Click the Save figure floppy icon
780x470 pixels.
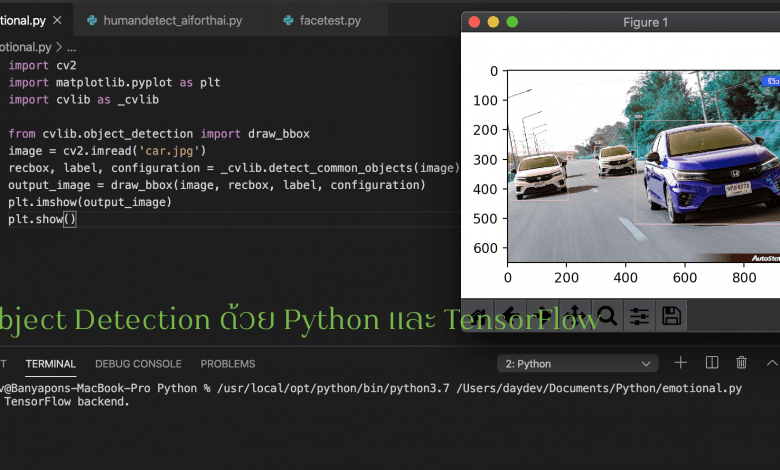(672, 315)
